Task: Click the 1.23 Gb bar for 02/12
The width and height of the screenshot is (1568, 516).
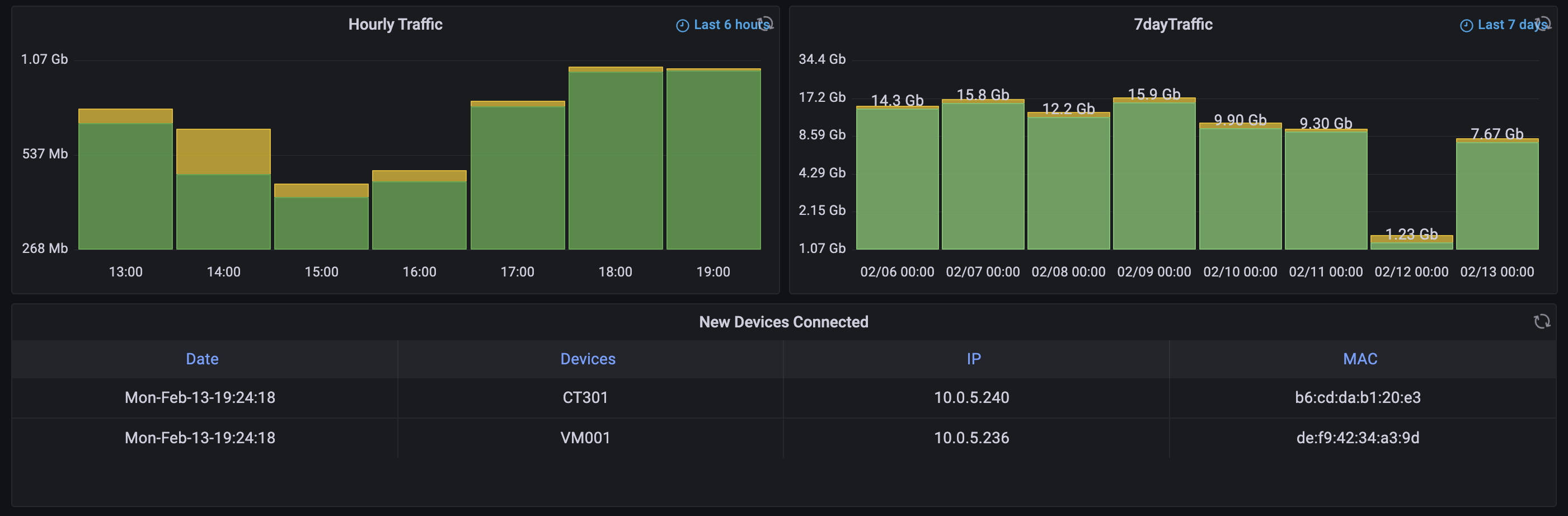Action: tap(1411, 242)
